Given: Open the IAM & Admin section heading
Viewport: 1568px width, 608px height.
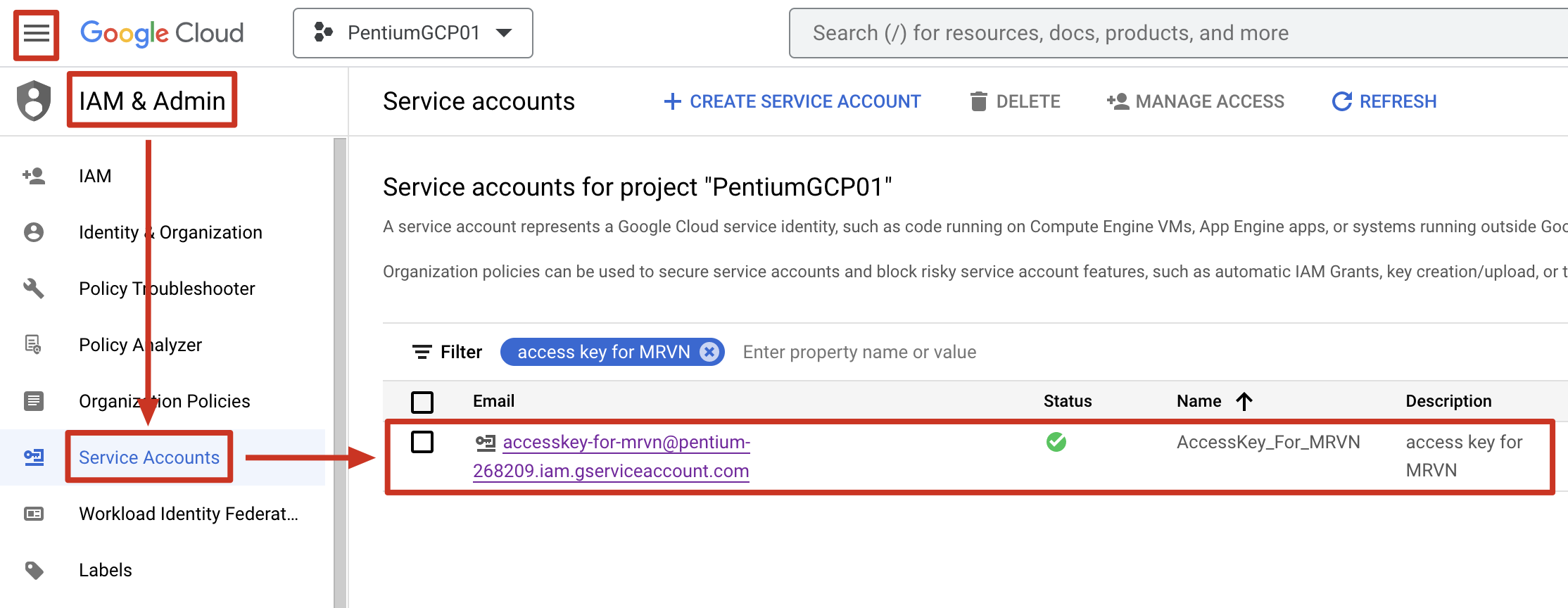Looking at the screenshot, I should pyautogui.click(x=152, y=101).
